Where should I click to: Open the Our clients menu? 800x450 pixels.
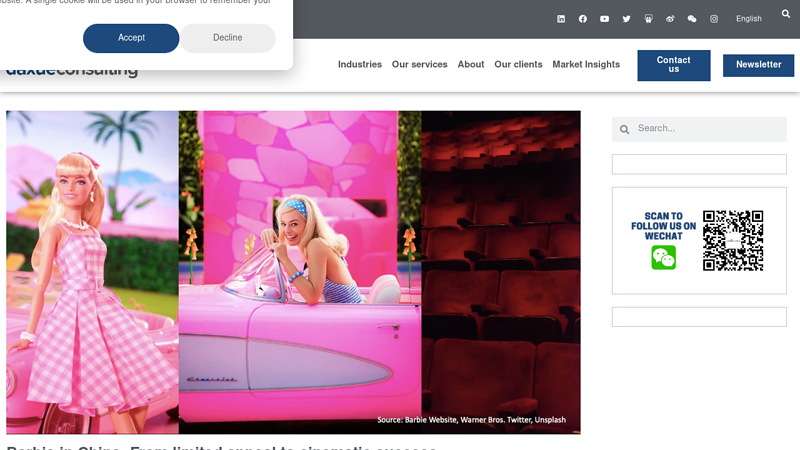pyautogui.click(x=518, y=65)
